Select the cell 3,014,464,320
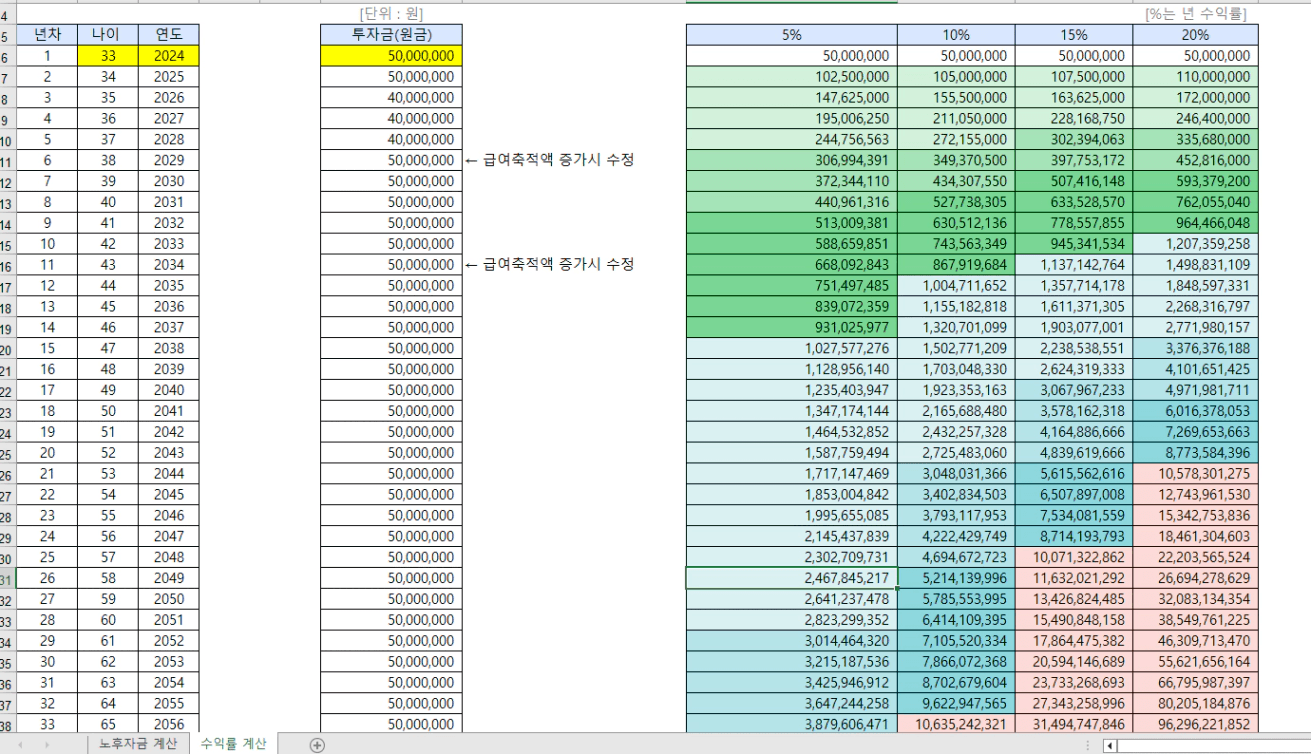Screen dimensions: 1311x754 [792, 641]
